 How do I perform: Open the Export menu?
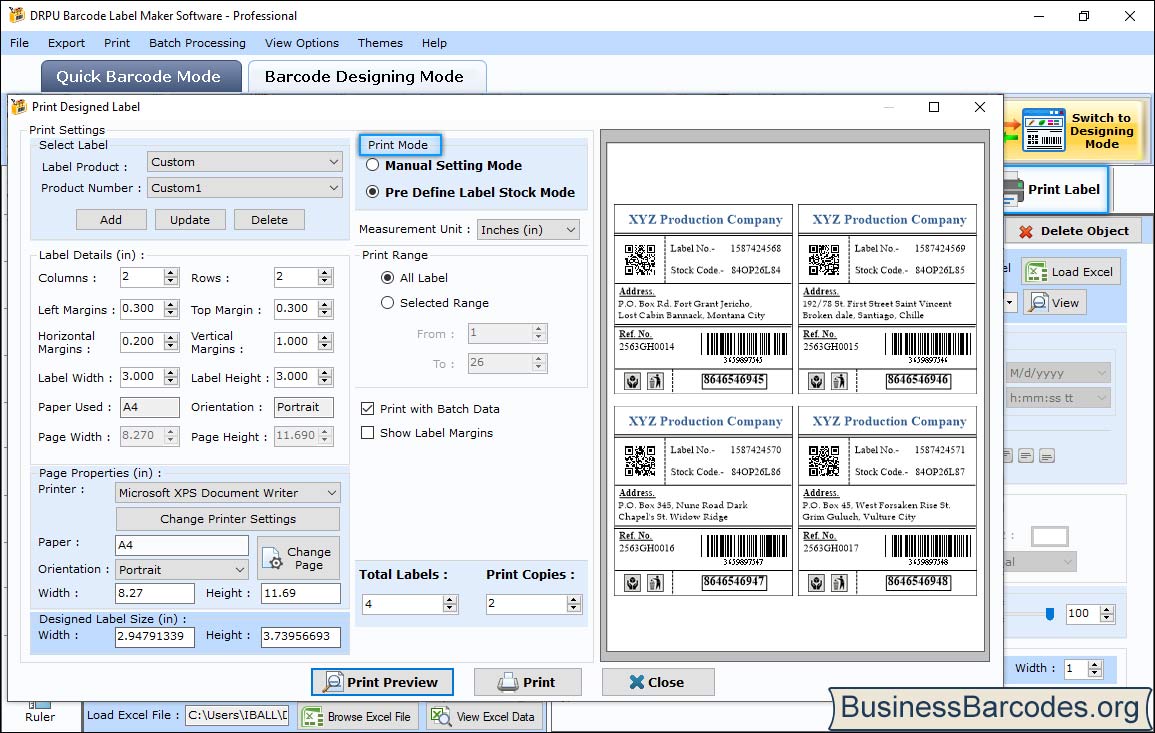pos(66,43)
